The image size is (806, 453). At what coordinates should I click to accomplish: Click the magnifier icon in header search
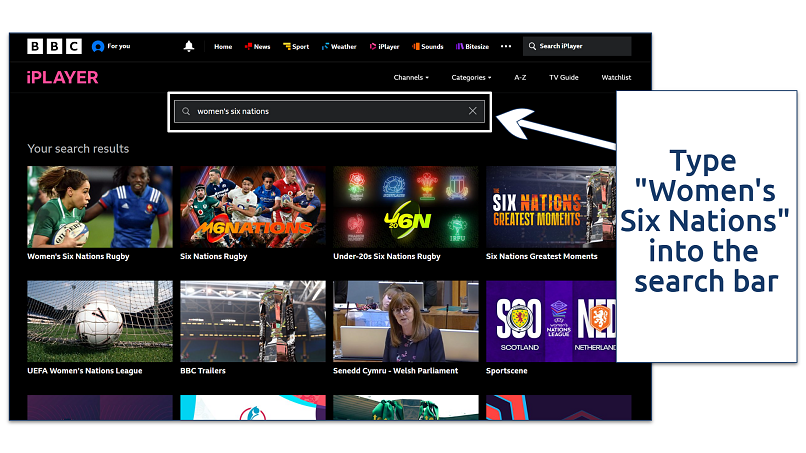(532, 46)
